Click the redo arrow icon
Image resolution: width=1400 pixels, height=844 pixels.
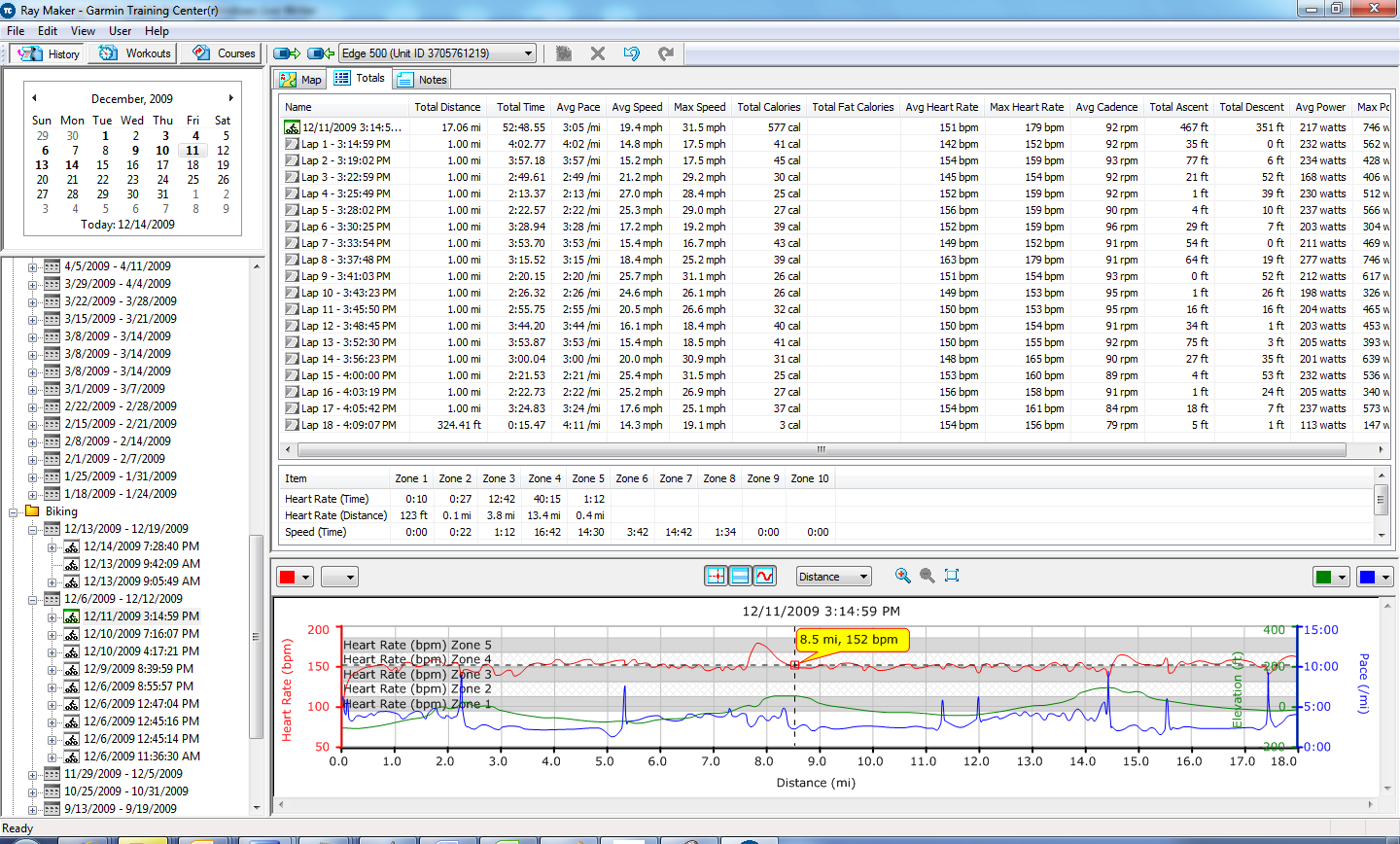[666, 53]
